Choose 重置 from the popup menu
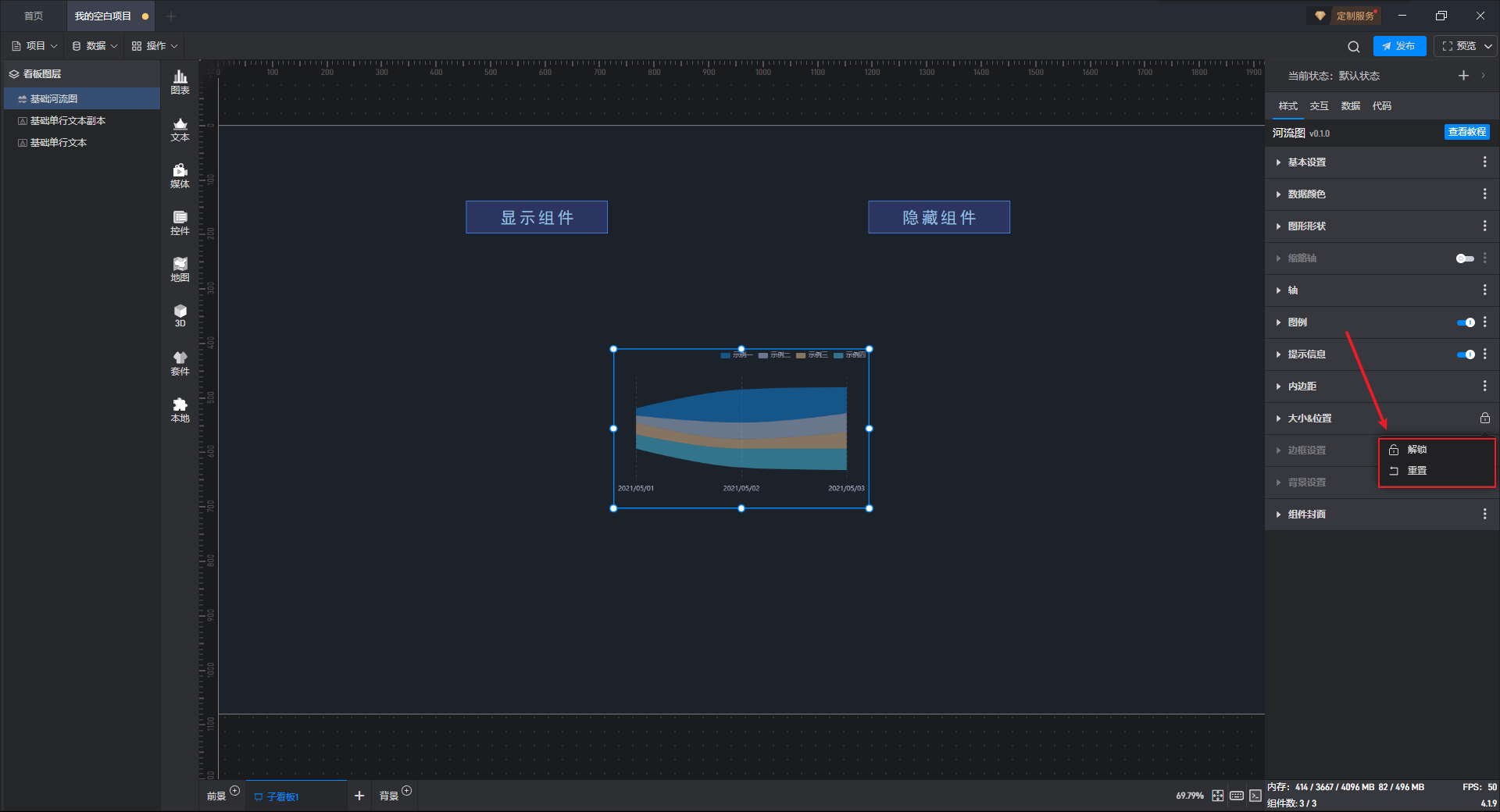The width and height of the screenshot is (1500, 812). pos(1437,471)
